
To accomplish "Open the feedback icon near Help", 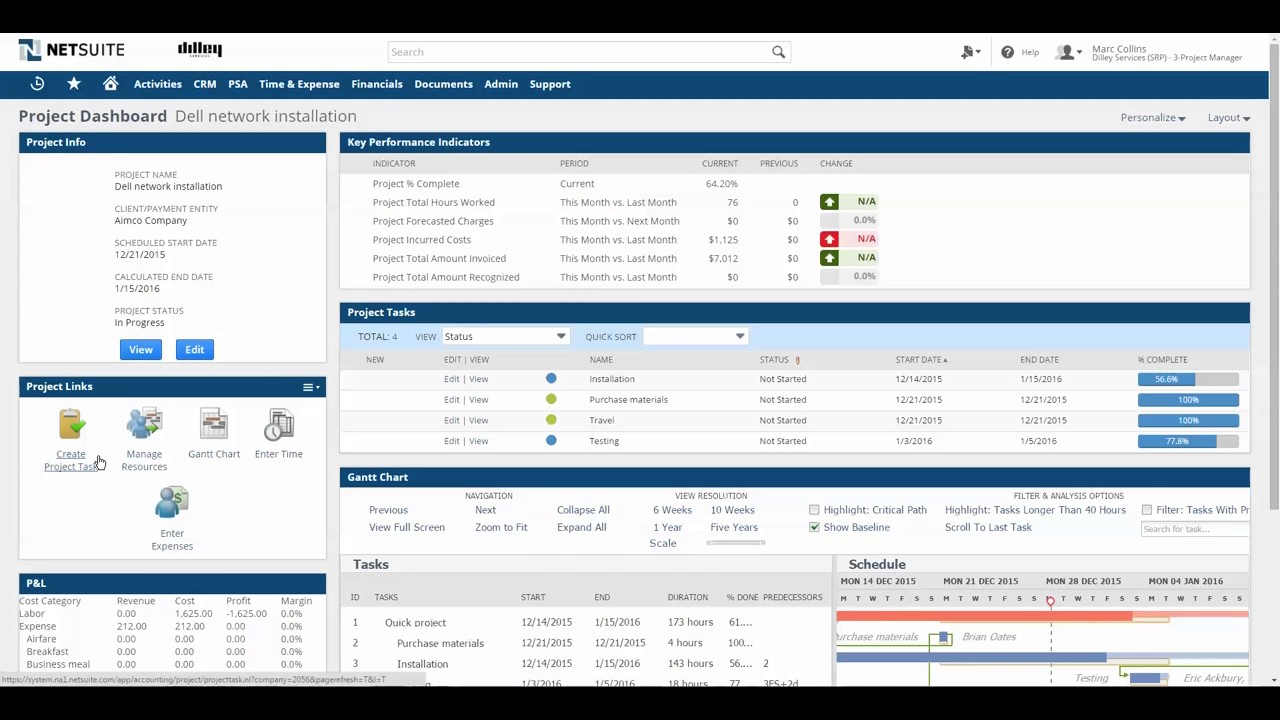I will point(969,52).
